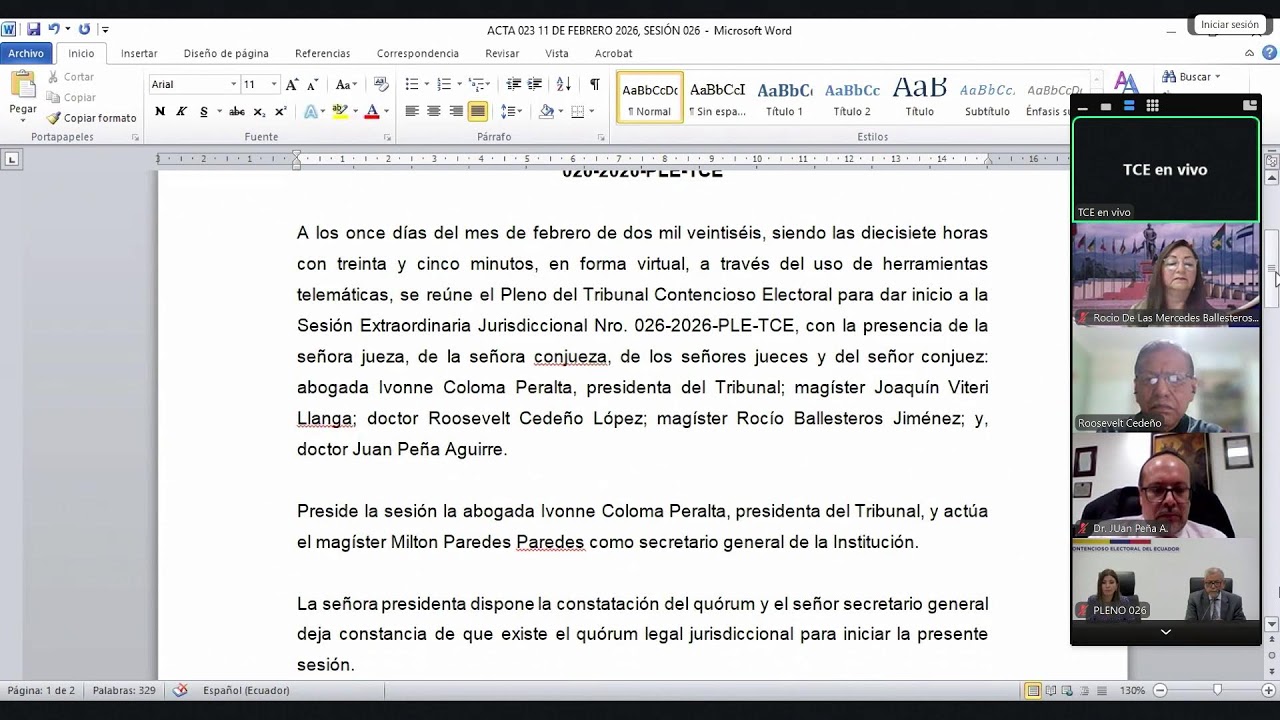Switch to print layout view in status bar
This screenshot has height=720, width=1280.
(x=1034, y=690)
